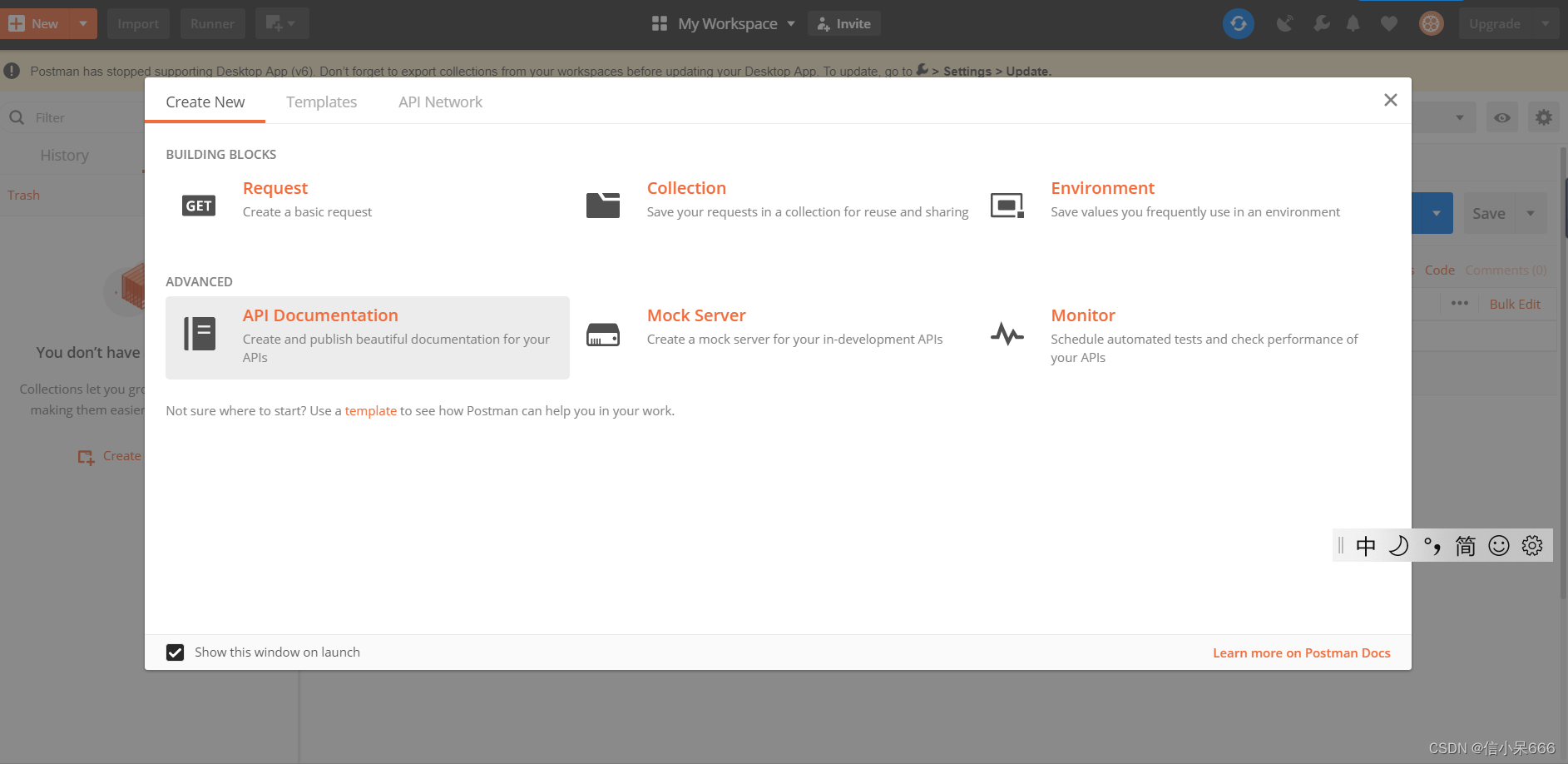Expand the Save button dropdown arrow
This screenshot has width=1568, height=764.
click(1531, 213)
